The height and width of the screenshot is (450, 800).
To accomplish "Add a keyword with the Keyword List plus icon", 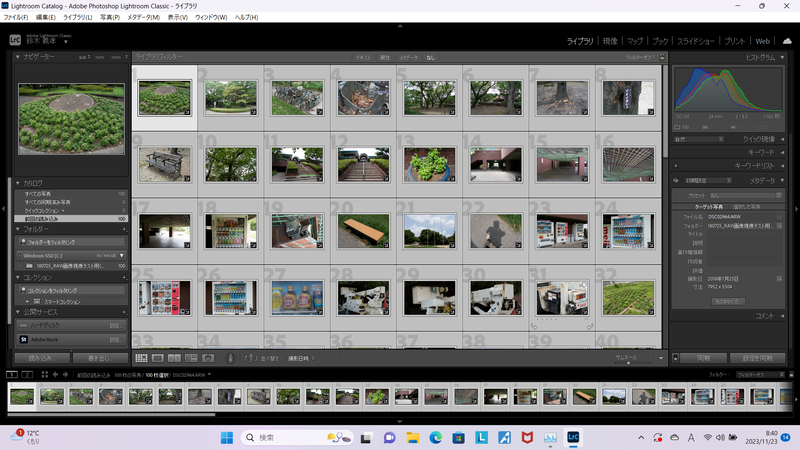I will (676, 166).
